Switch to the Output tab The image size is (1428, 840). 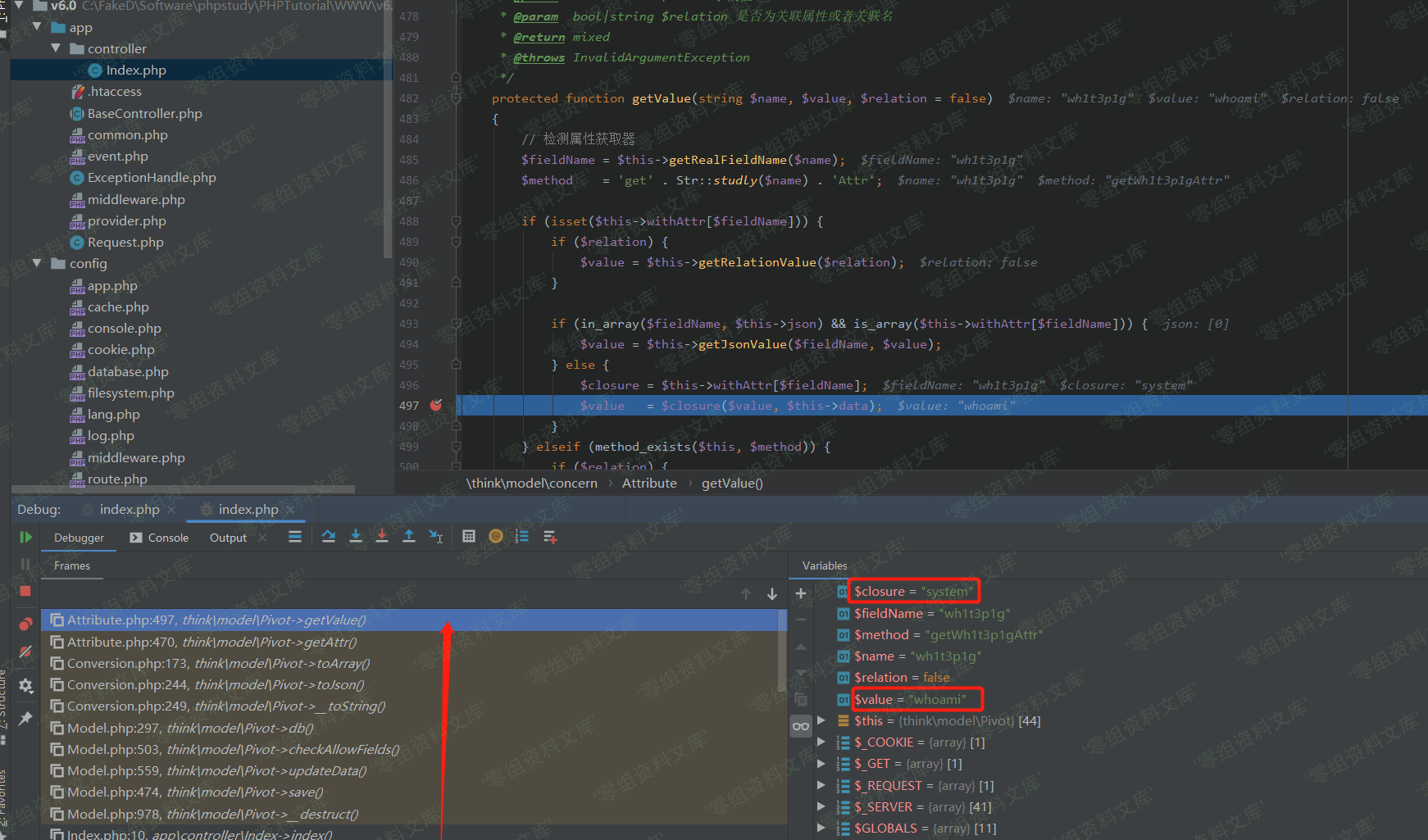pos(228,538)
